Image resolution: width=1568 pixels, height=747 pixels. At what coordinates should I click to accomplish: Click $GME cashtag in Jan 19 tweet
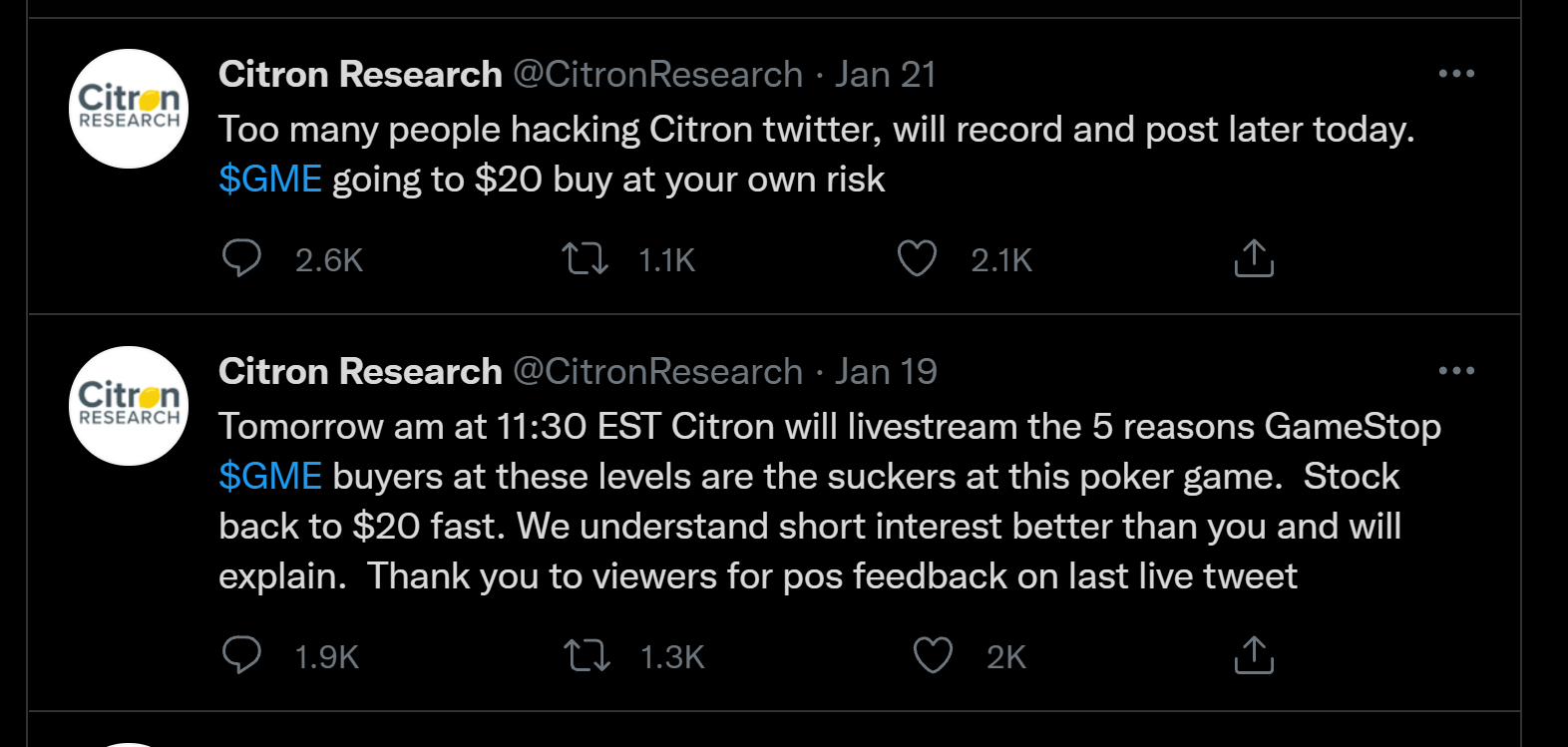270,477
